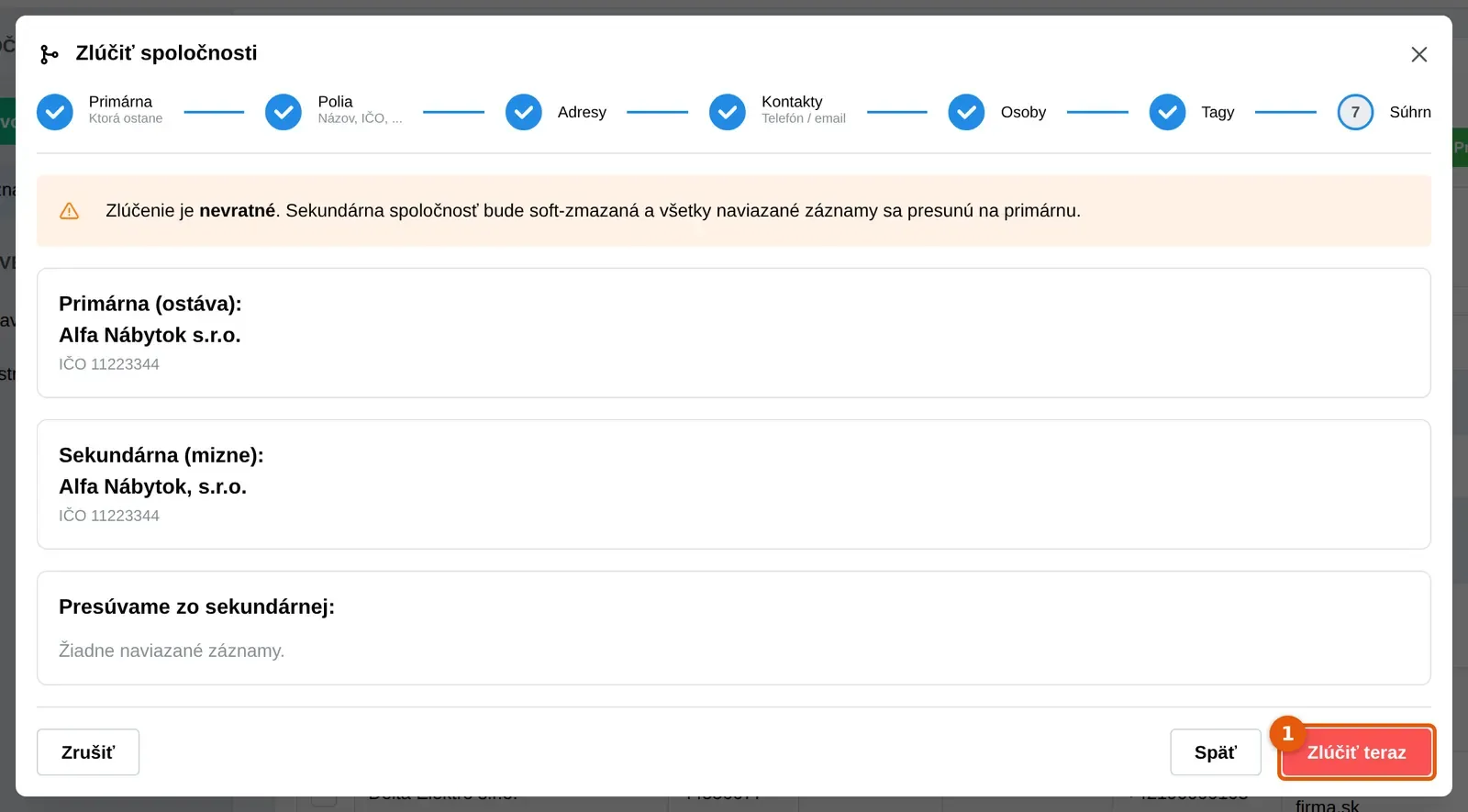Viewport: 1468px width, 812px height.
Task: Click the 'Primárna (ostáva):' heading
Action: pyautogui.click(x=150, y=304)
